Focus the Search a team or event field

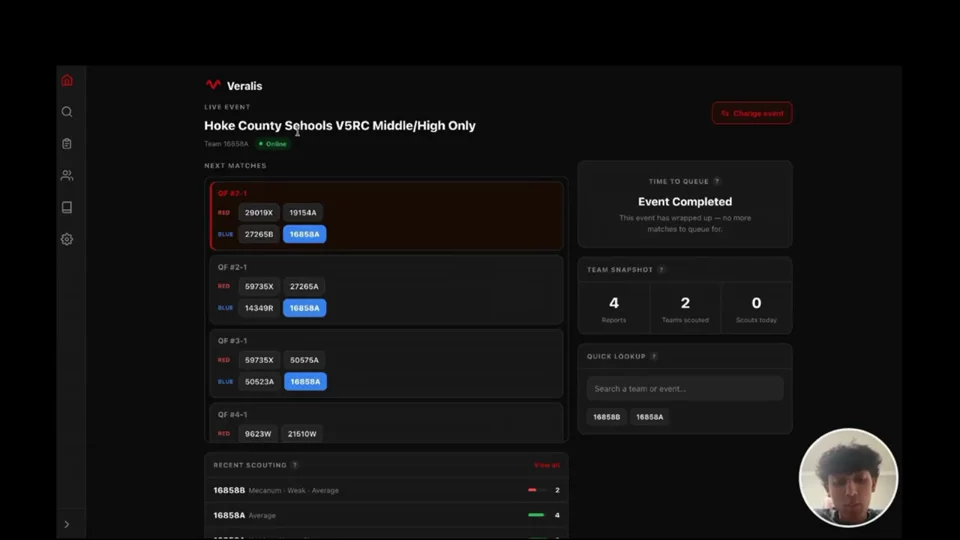(x=684, y=389)
